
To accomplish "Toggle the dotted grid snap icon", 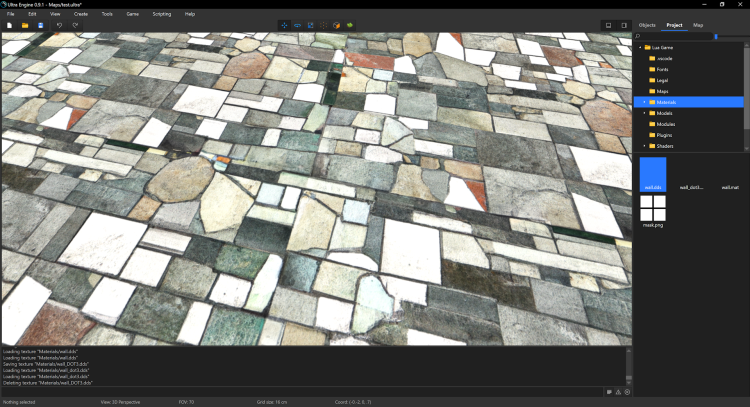I will 324,25.
